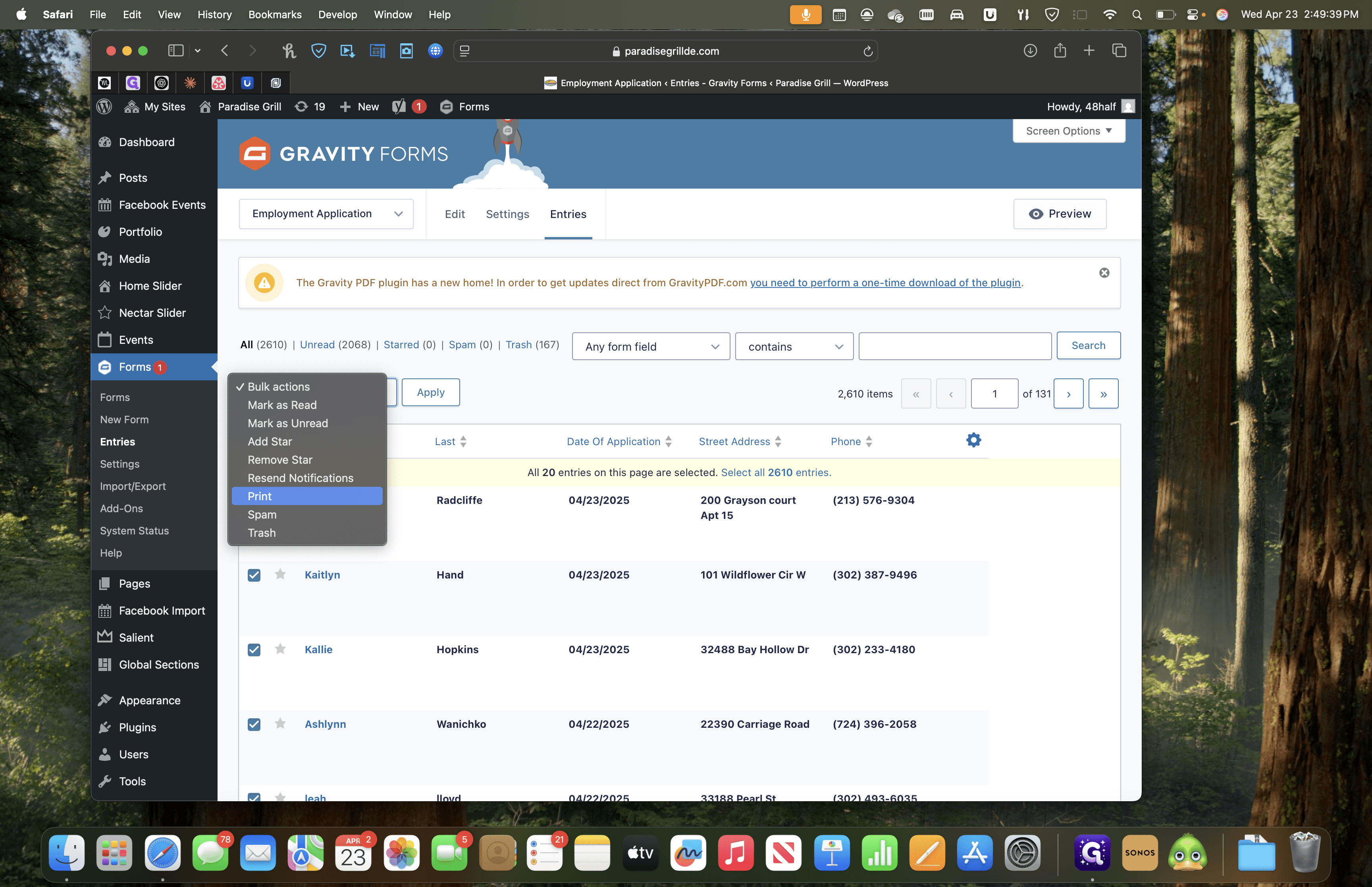Select Print from bulk actions menu
Viewport: 1372px width, 887px height.
[x=307, y=496]
